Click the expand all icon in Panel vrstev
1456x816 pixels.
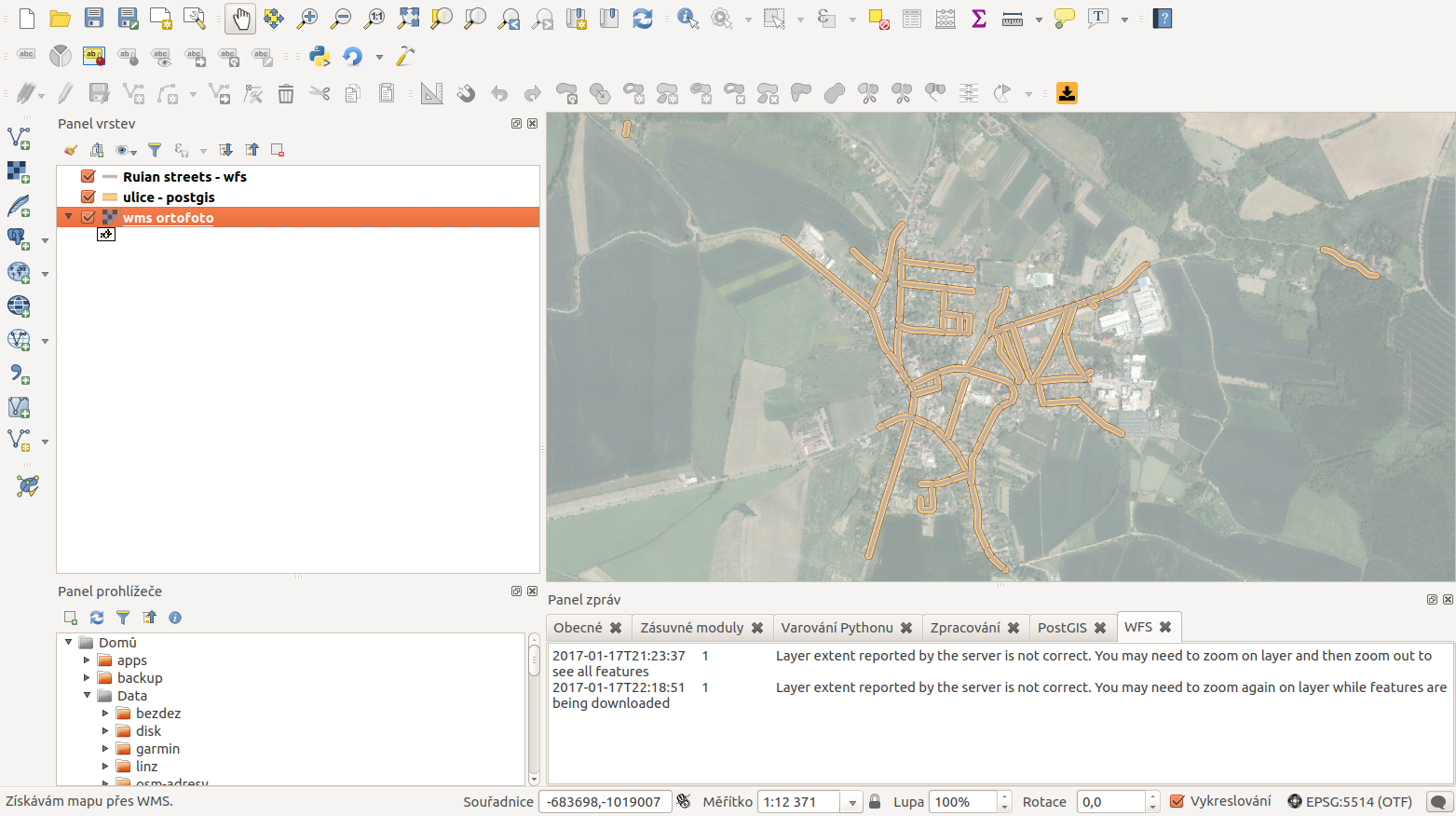225,150
